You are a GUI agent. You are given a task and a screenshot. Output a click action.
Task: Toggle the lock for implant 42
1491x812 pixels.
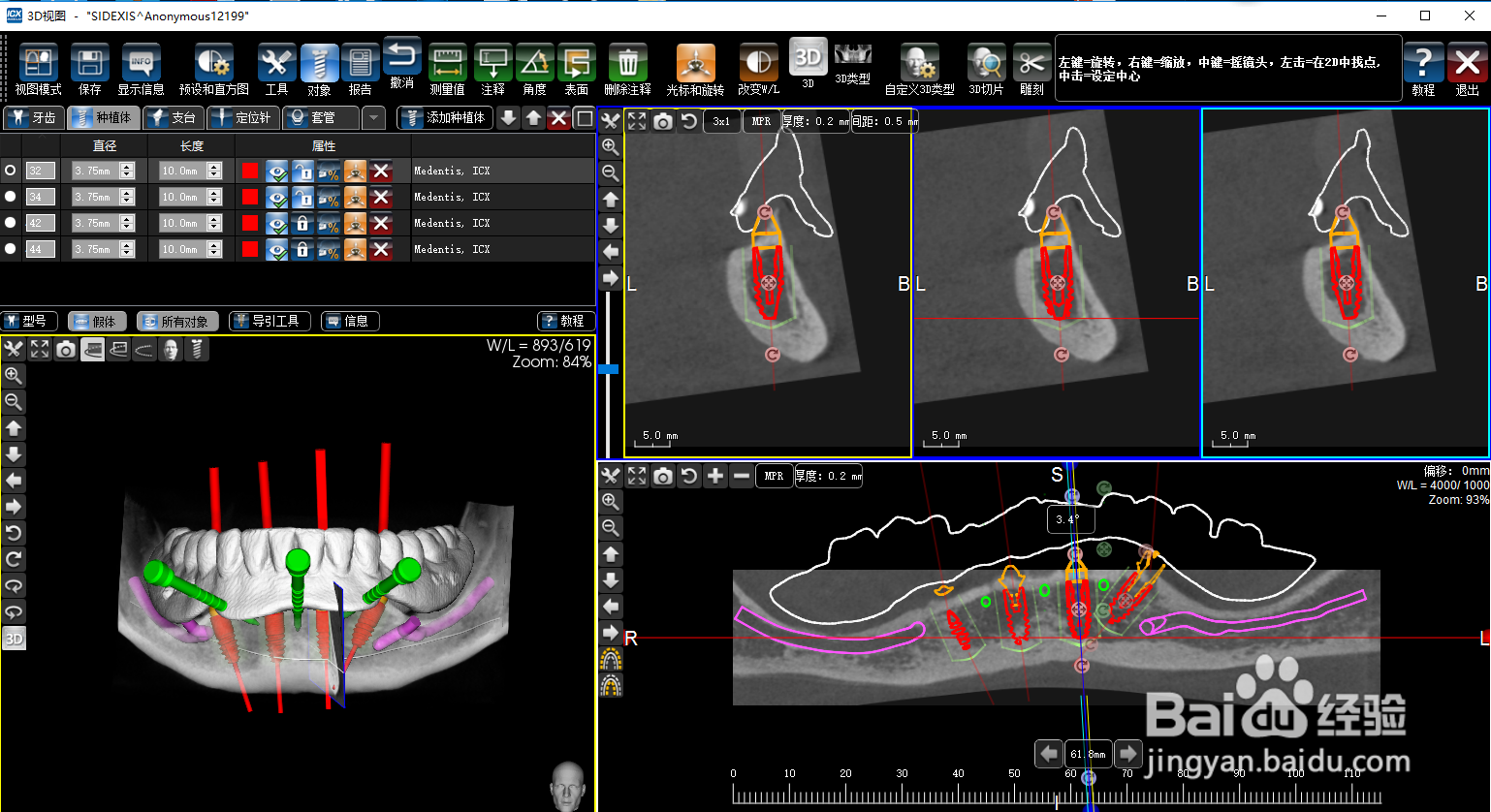[x=302, y=223]
